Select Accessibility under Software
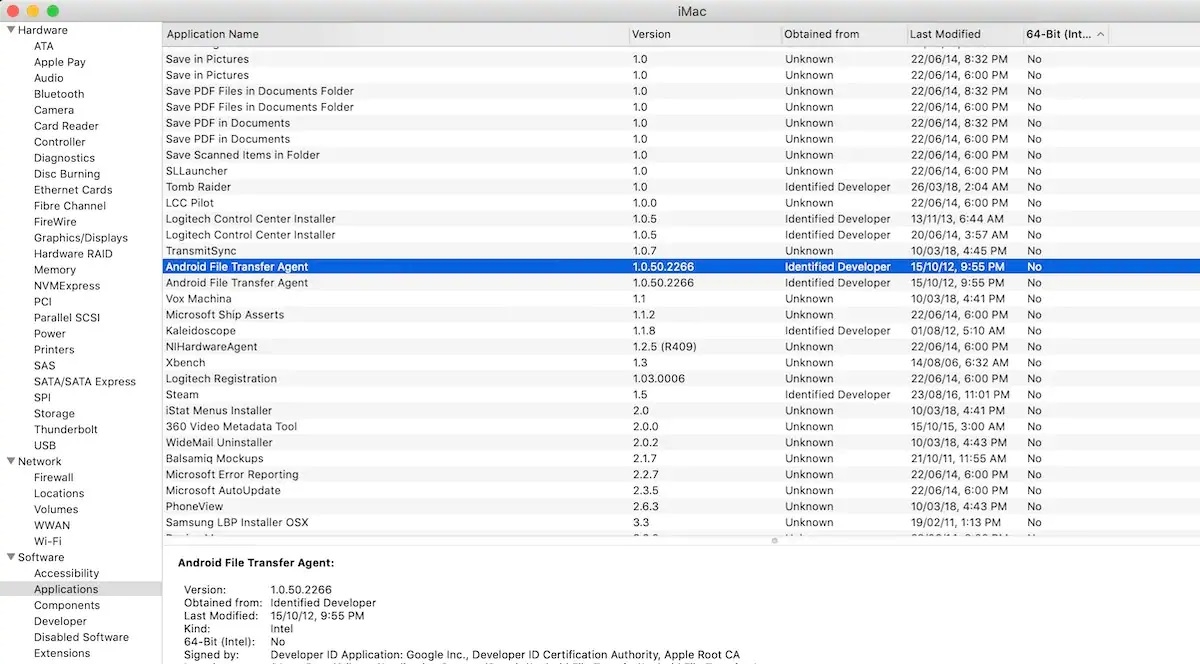The image size is (1200, 664). pyautogui.click(x=66, y=574)
